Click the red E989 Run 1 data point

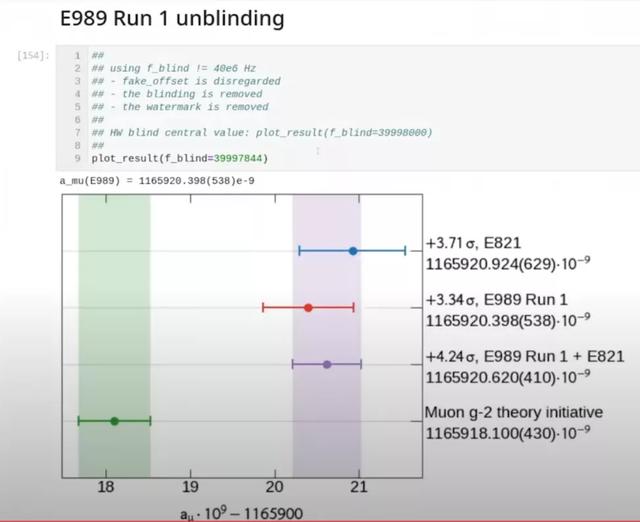308,308
